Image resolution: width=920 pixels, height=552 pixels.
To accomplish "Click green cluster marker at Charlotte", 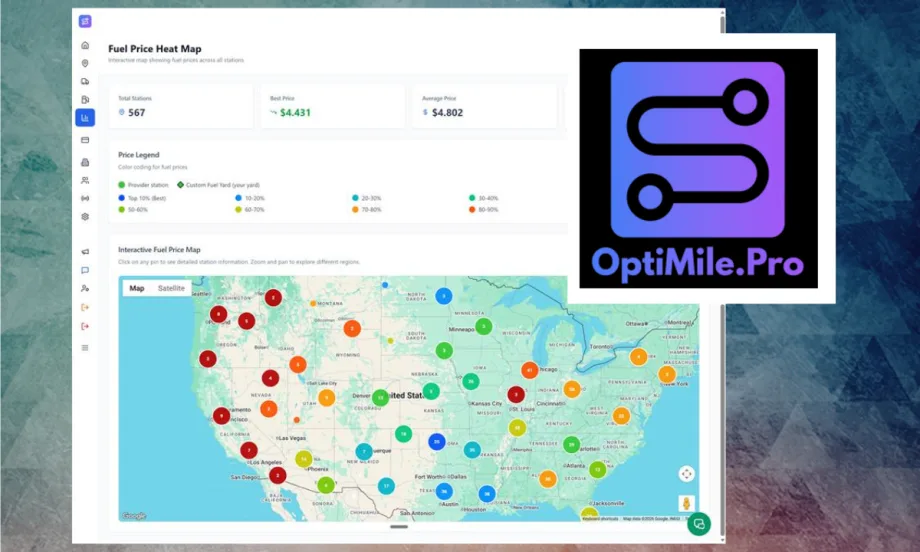I will tap(571, 445).
